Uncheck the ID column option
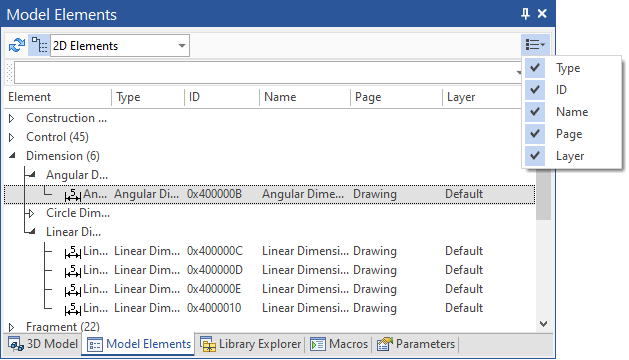Screen dimensions: 629x360 535,89
